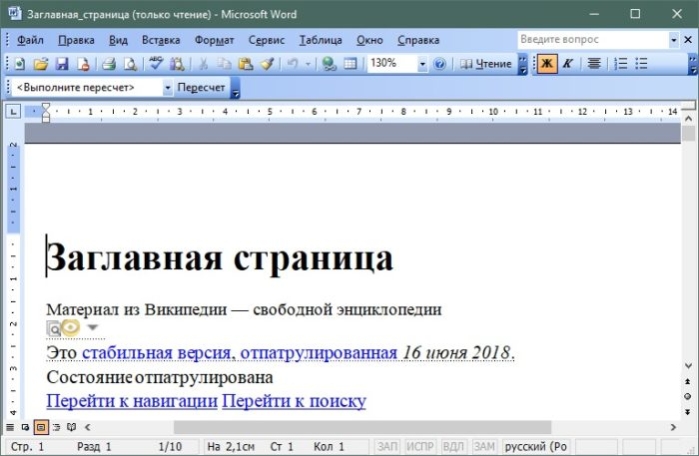This screenshot has height=456, width=699.
Task: Activate the Format Painter brush
Action: pyautogui.click(x=267, y=64)
